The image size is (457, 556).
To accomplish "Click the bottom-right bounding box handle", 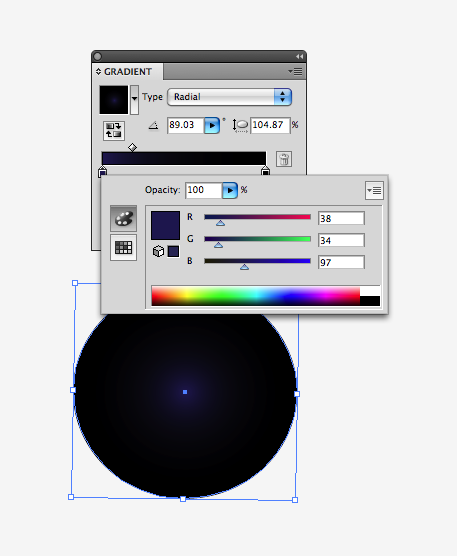I will pos(295,500).
